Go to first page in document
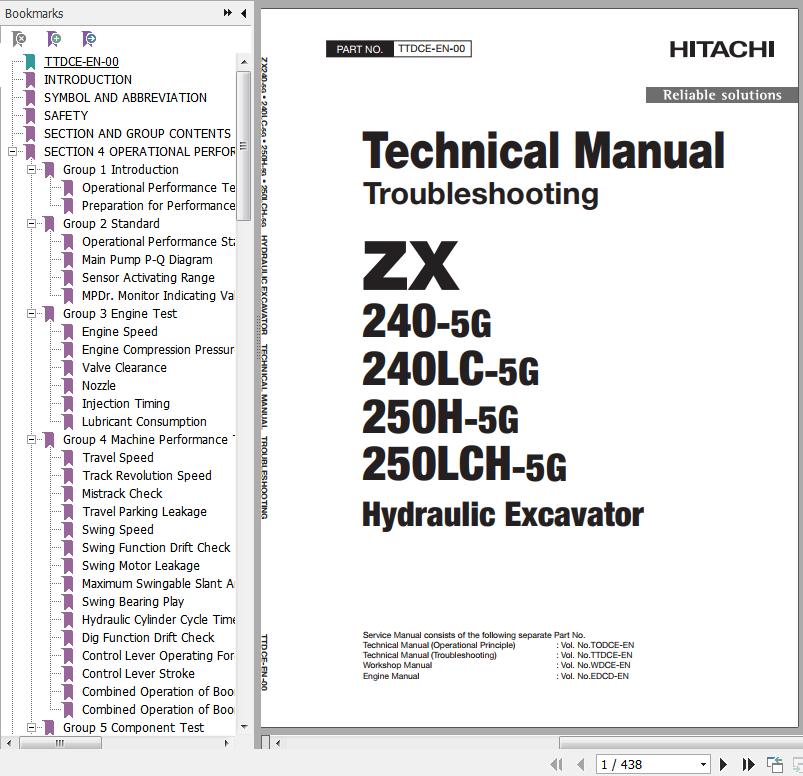 (556, 764)
